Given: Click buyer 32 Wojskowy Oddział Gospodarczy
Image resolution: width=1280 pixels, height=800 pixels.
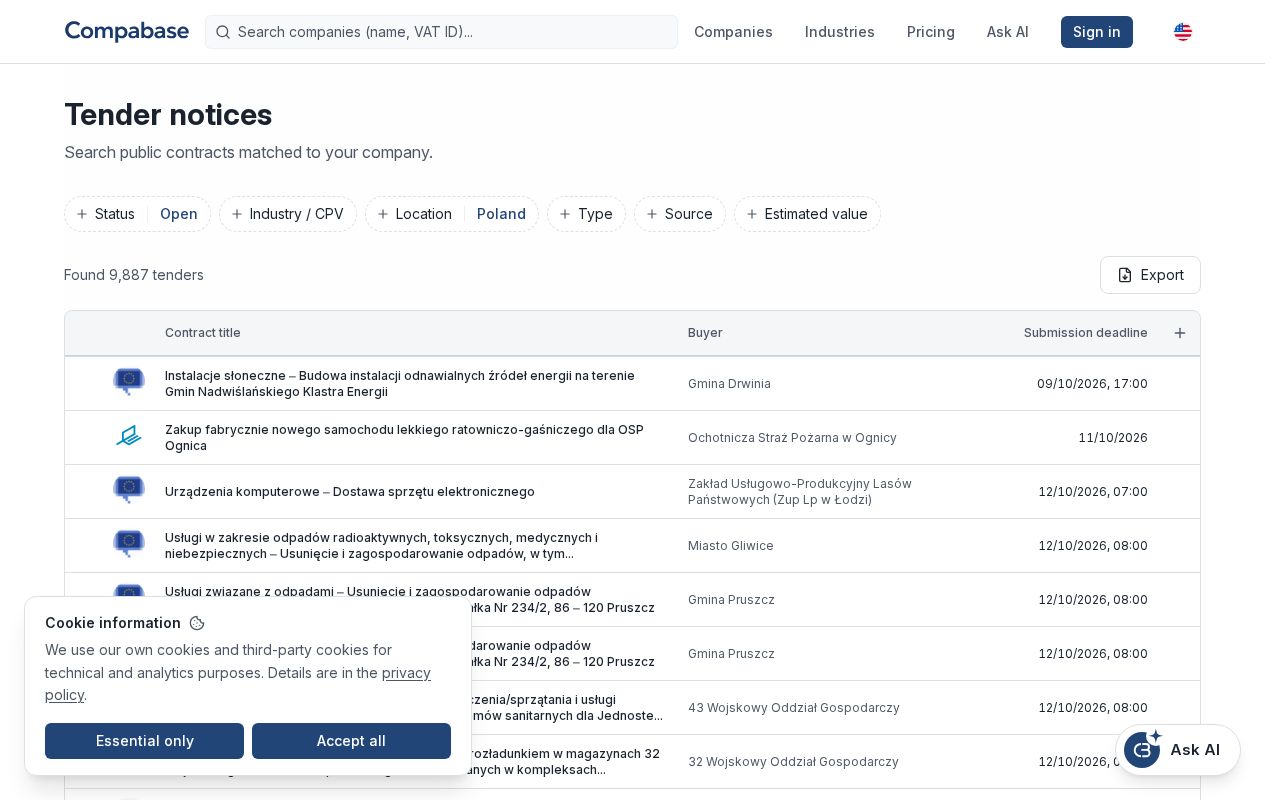Looking at the screenshot, I should click(x=793, y=762).
